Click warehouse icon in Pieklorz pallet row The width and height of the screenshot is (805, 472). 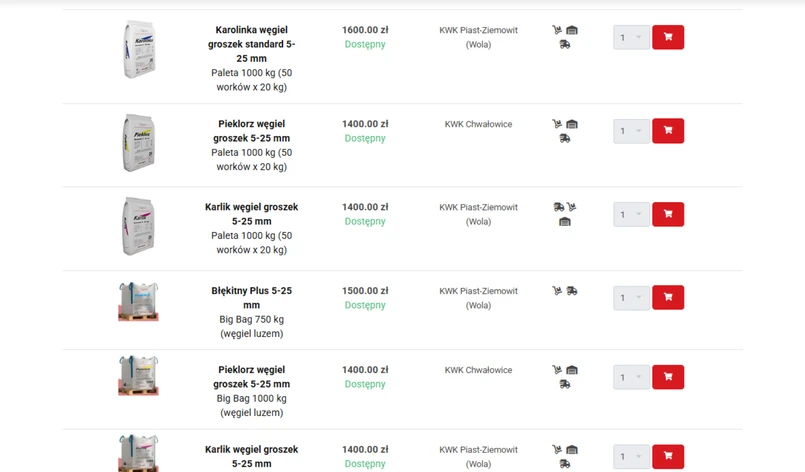(x=572, y=124)
